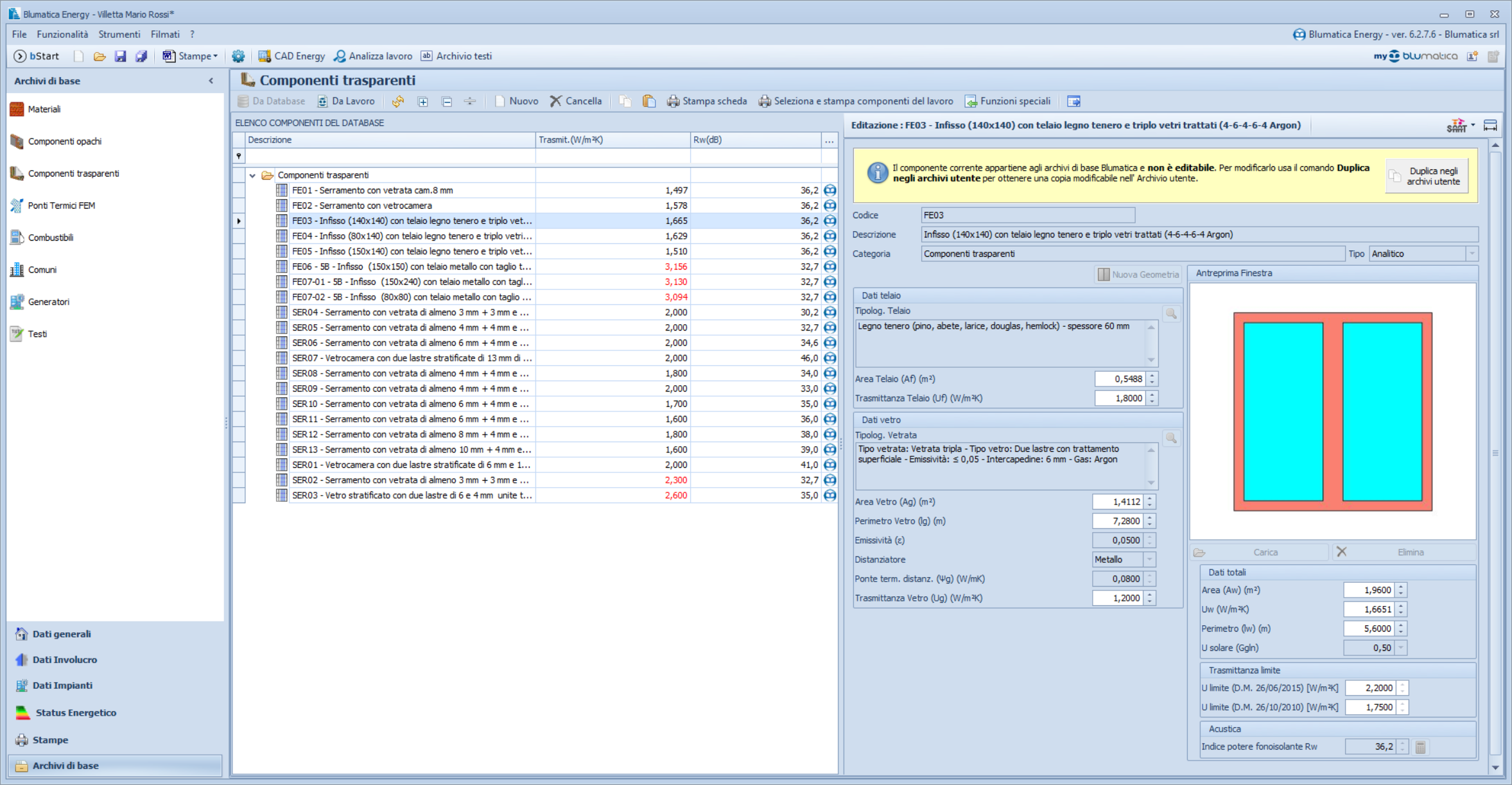Open the Distanziatore Metallo dropdown

click(1149, 560)
